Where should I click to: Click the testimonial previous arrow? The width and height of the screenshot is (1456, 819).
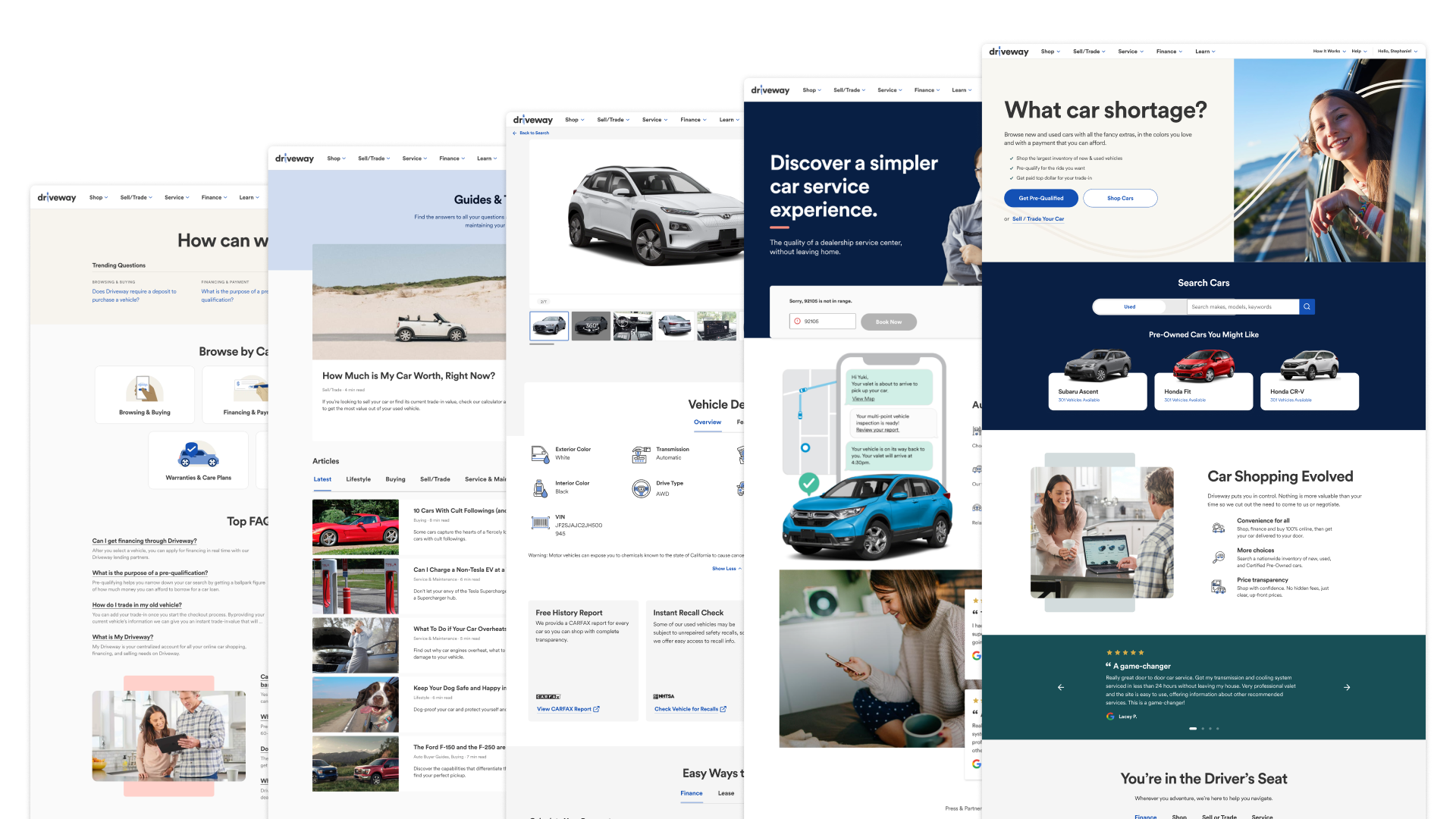(x=1061, y=687)
